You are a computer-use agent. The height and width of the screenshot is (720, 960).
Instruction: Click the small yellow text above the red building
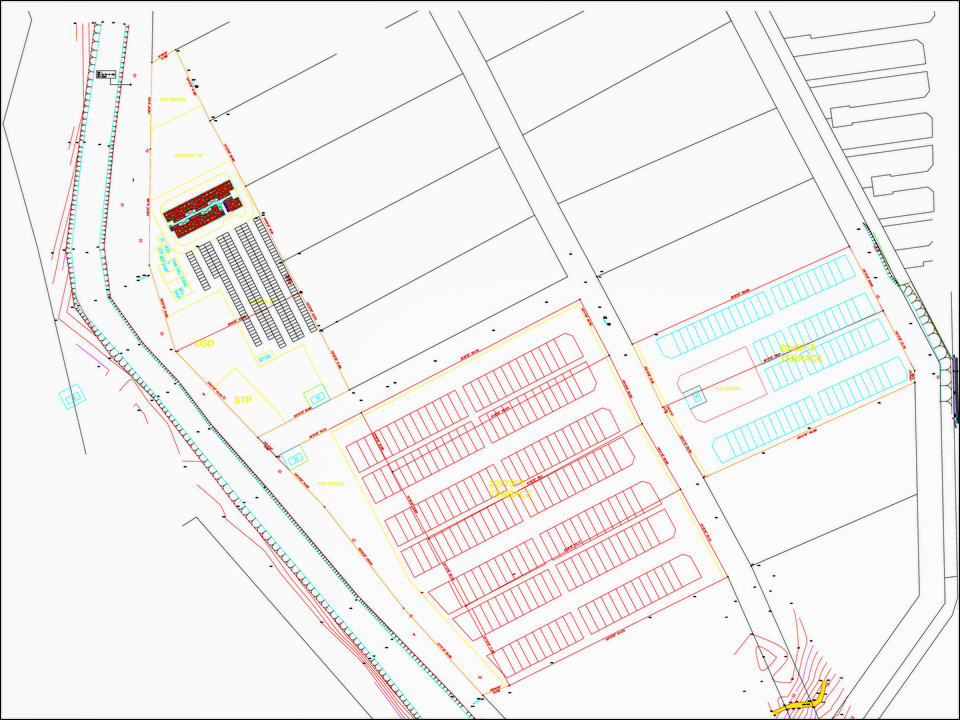pos(186,156)
